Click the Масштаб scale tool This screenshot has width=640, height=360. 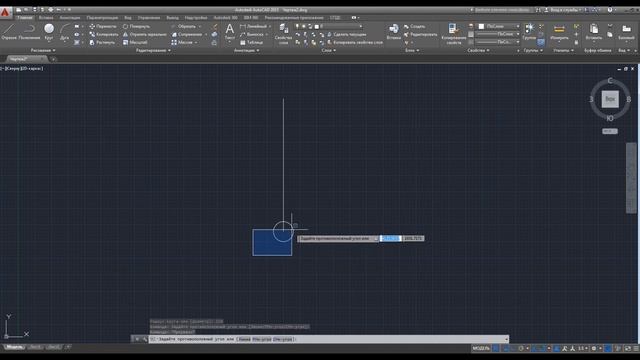135,42
